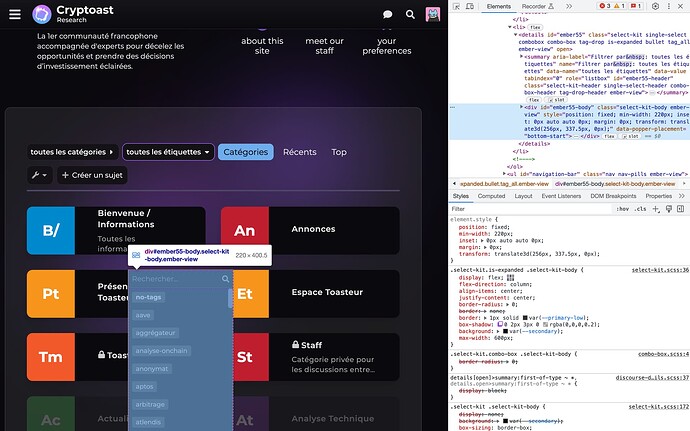Click the Cryptoast Research logo
The height and width of the screenshot is (431, 690).
[73, 14]
